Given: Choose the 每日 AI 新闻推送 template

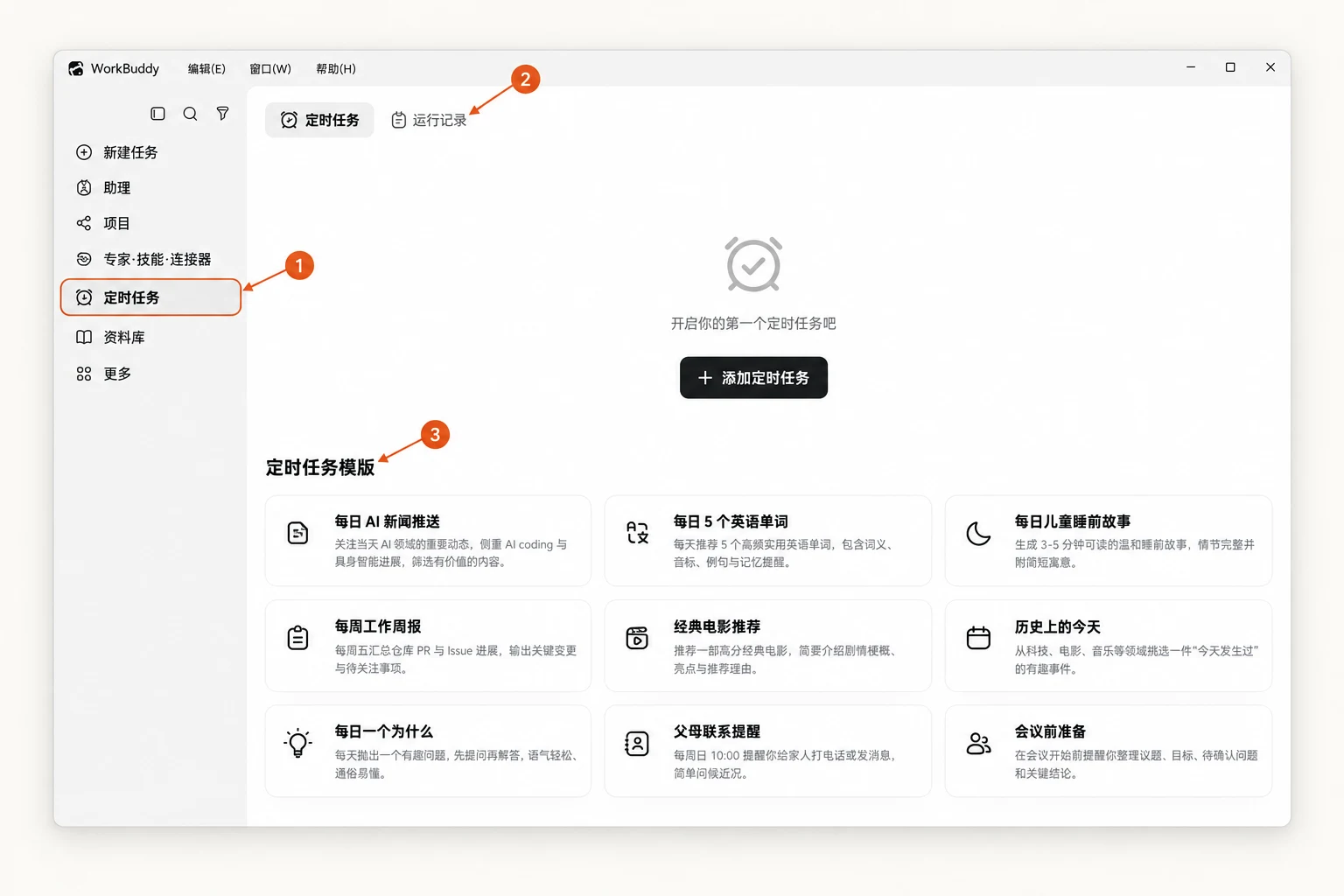Looking at the screenshot, I should click(428, 541).
